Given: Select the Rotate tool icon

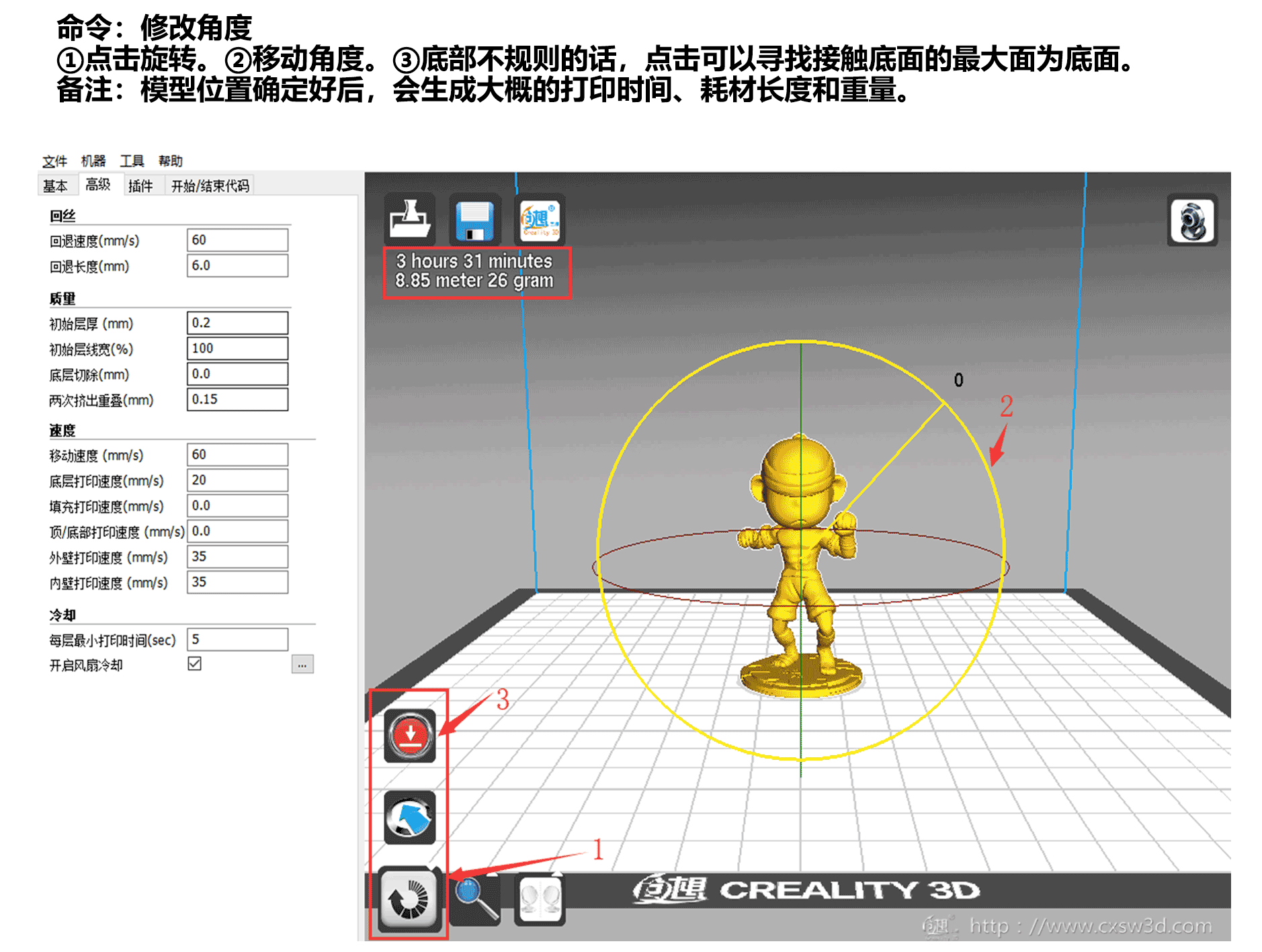Looking at the screenshot, I should (x=409, y=900).
